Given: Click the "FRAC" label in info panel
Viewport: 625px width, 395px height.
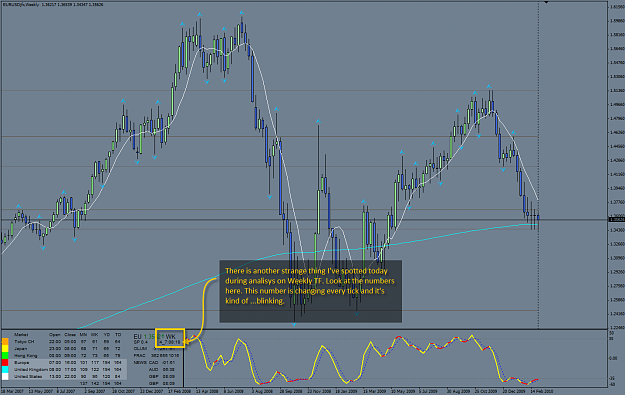Looking at the screenshot, I should point(140,356).
